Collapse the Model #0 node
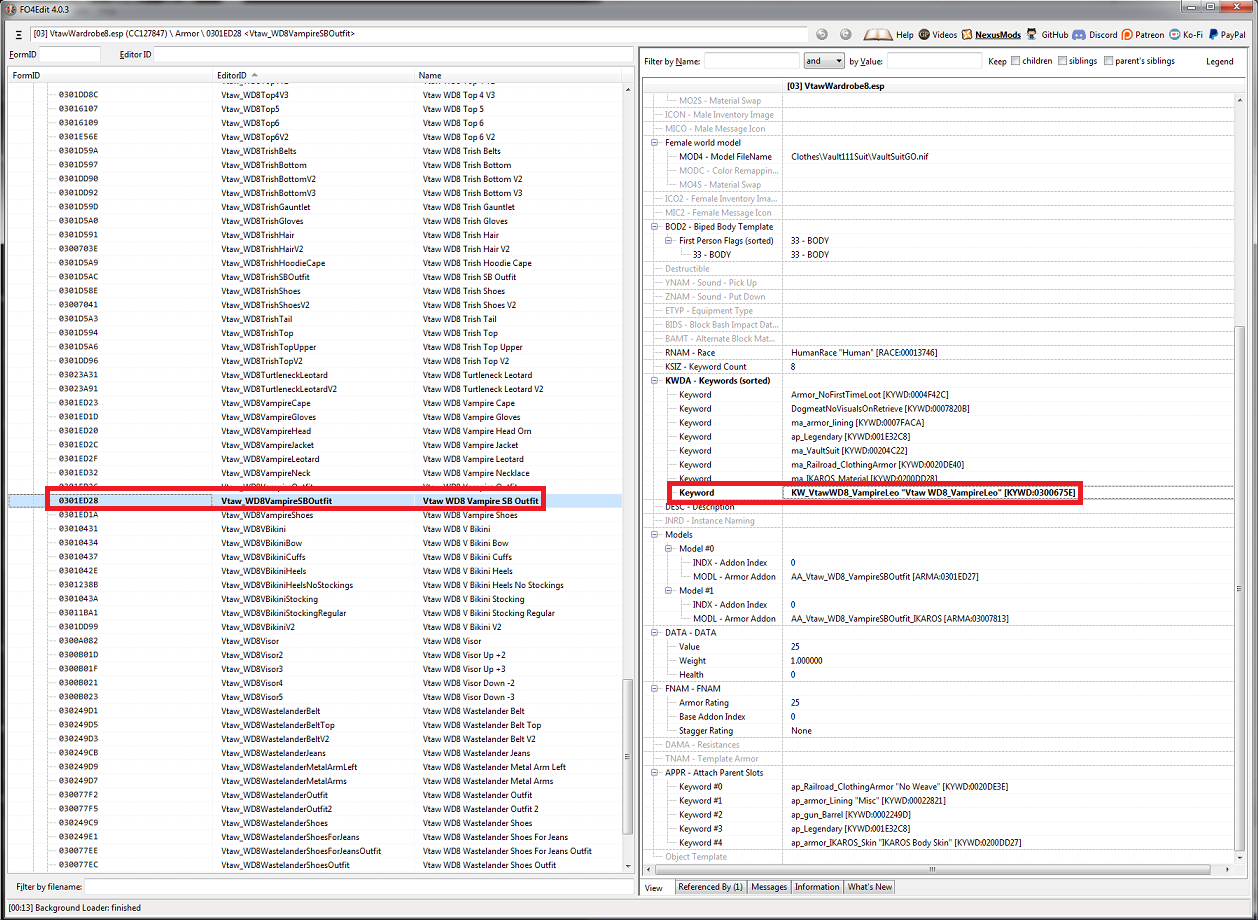The height and width of the screenshot is (920, 1258). [x=671, y=549]
